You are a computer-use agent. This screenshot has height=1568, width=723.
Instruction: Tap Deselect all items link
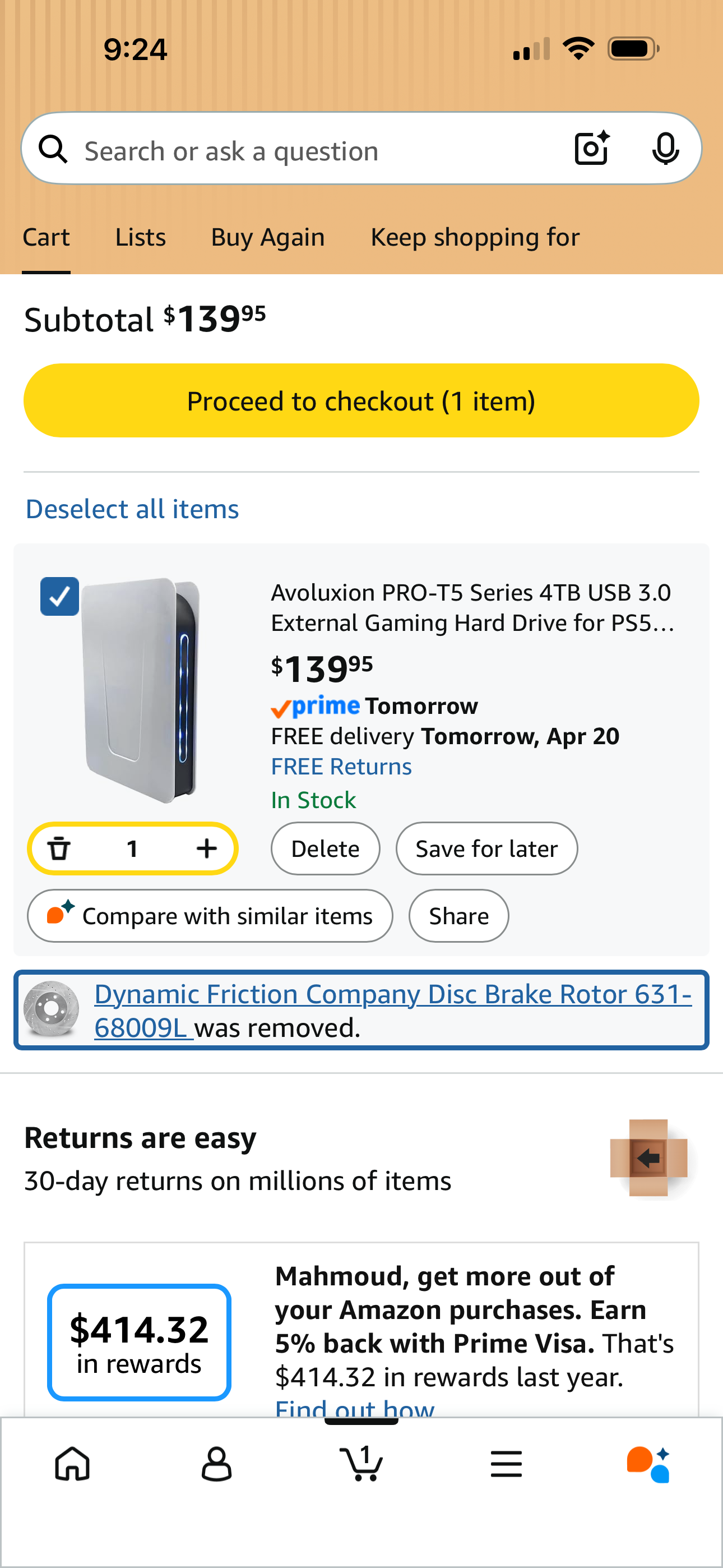tap(132, 509)
